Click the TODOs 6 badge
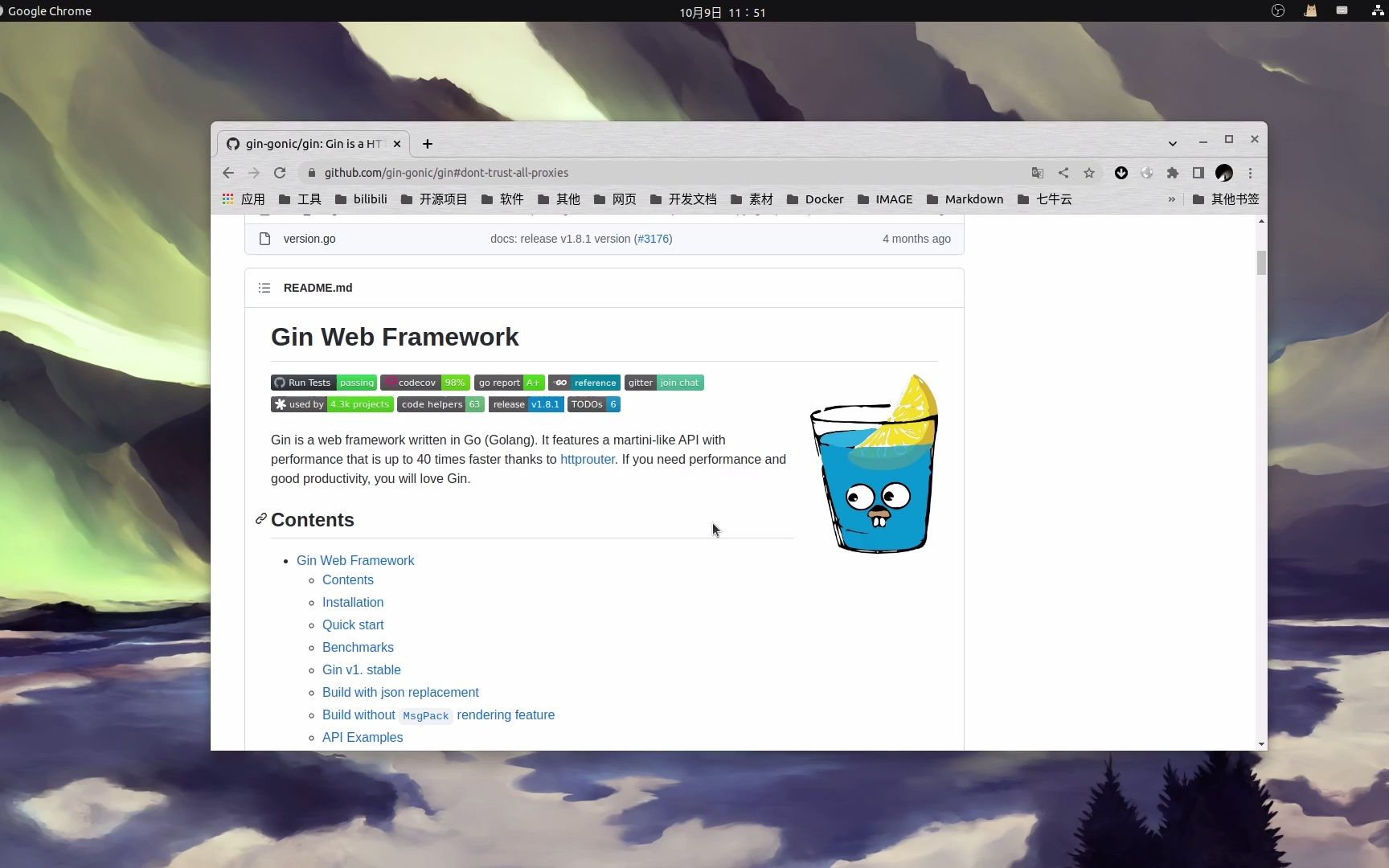Image resolution: width=1389 pixels, height=868 pixels. [594, 404]
